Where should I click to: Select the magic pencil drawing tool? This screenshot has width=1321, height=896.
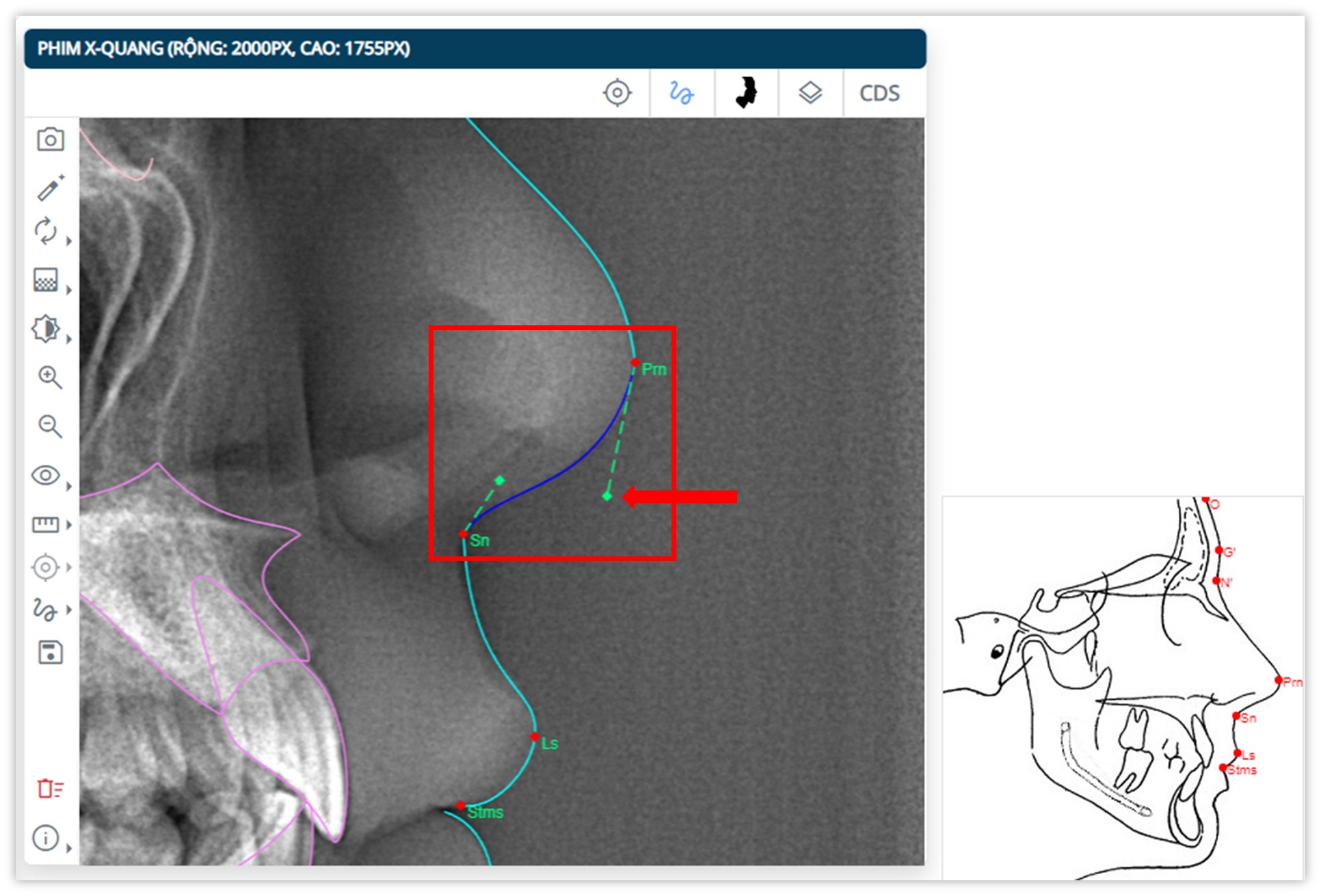click(x=50, y=187)
